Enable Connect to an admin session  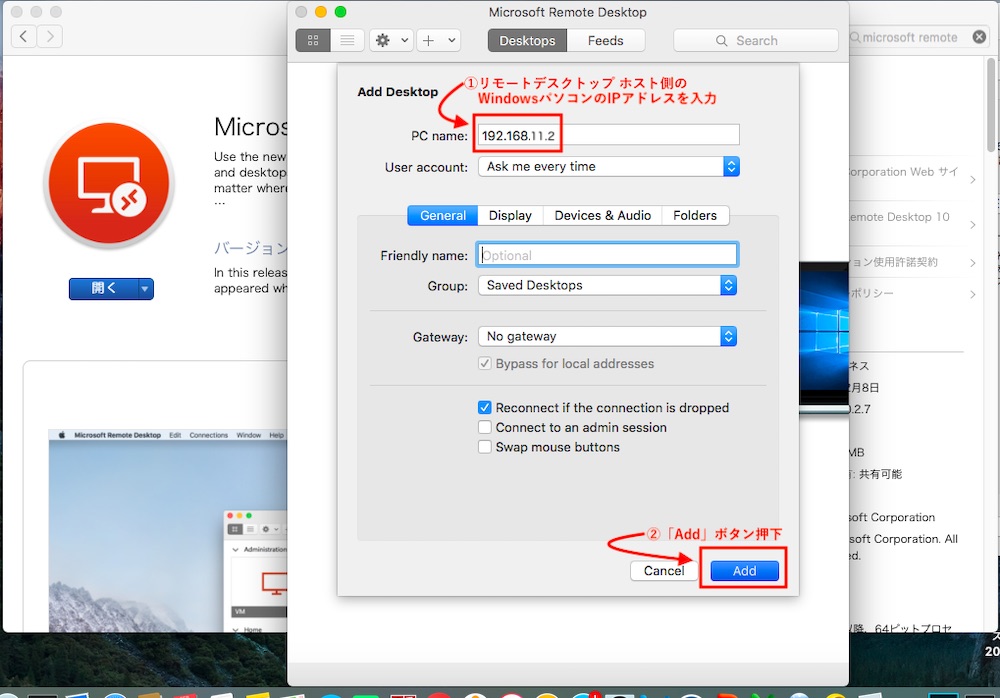click(485, 427)
